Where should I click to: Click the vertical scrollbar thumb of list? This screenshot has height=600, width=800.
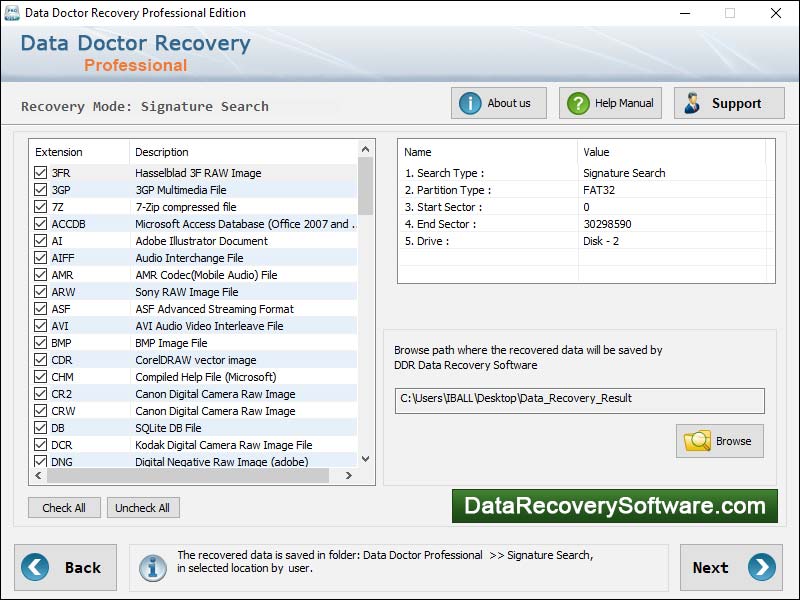click(365, 187)
